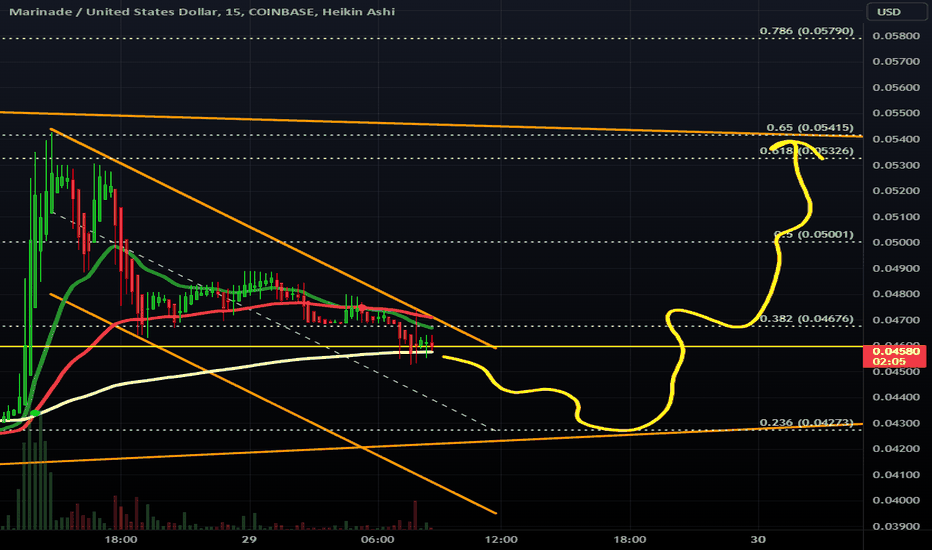
Task: Select the 0.382 (0.04676) Fibonacci label
Action: point(807,319)
